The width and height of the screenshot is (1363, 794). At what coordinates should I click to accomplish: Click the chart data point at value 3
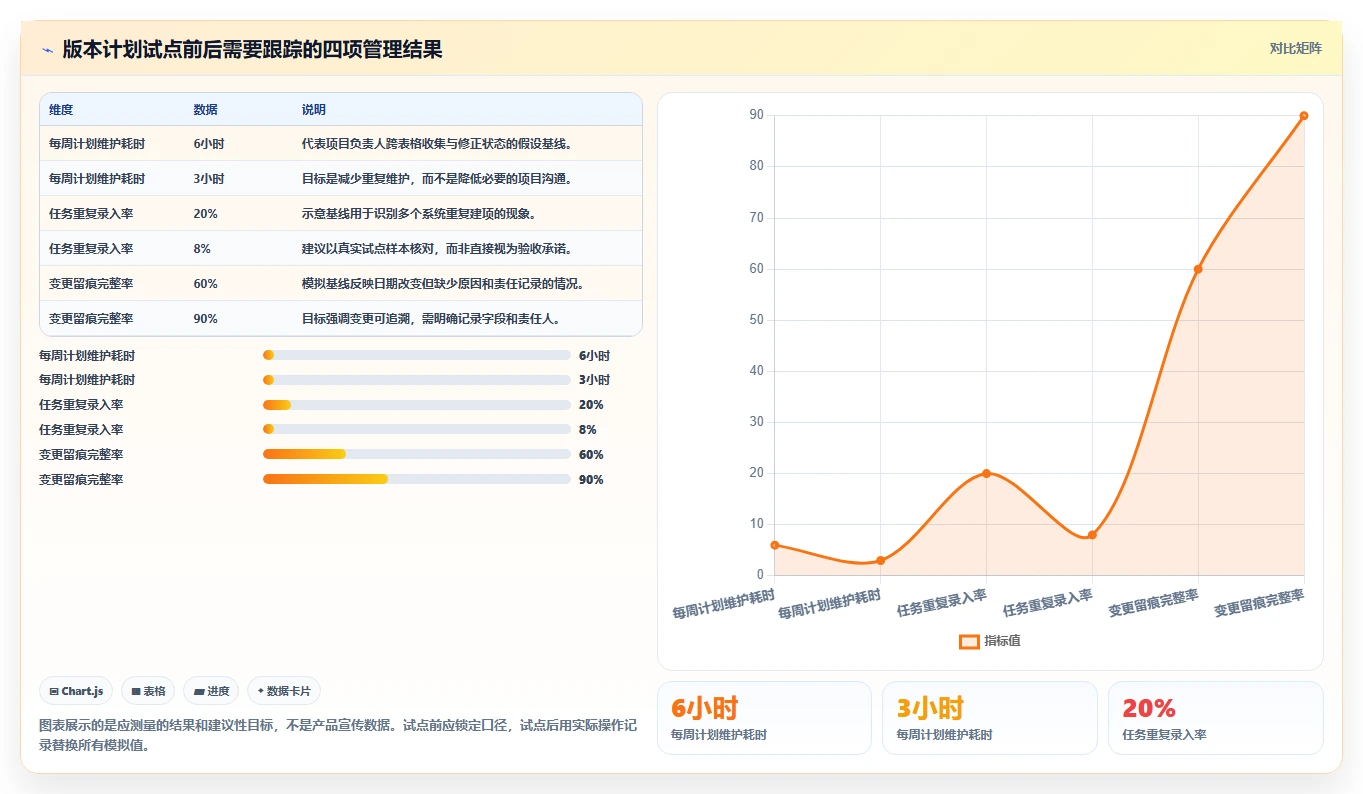click(880, 560)
